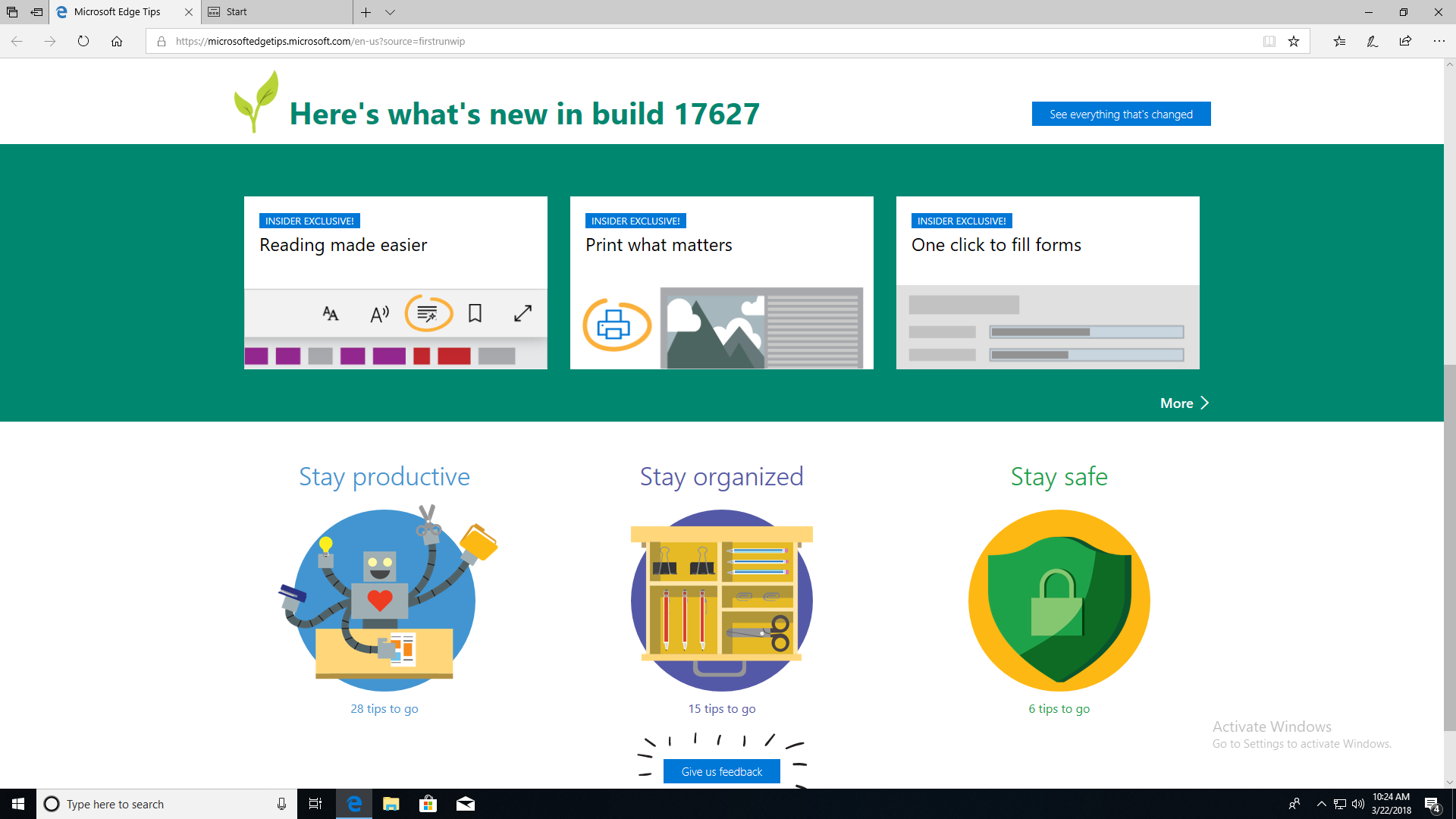The width and height of the screenshot is (1456, 819).
Task: Click the site security lock icon
Action: pos(162,41)
